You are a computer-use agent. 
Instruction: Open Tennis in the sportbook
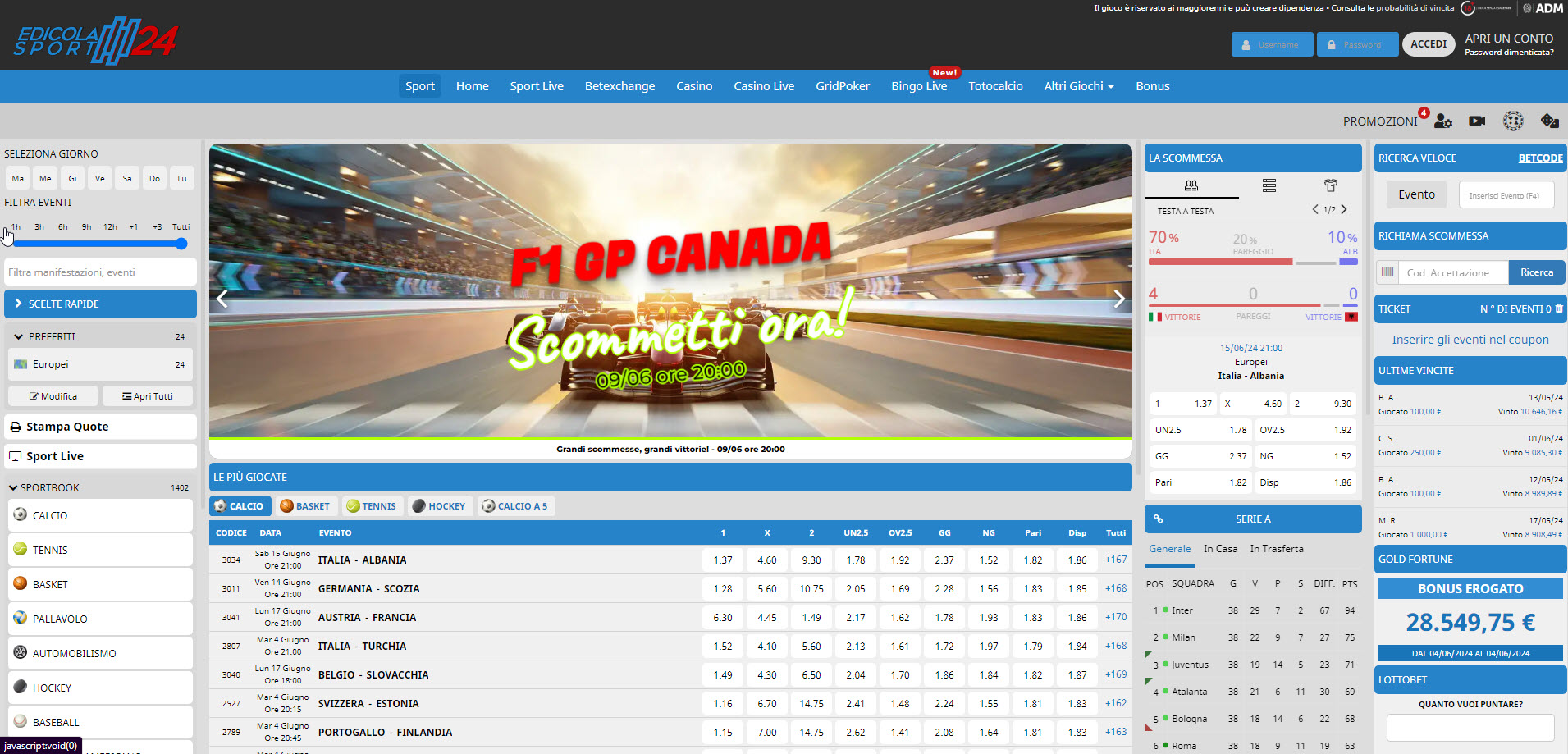[x=100, y=550]
